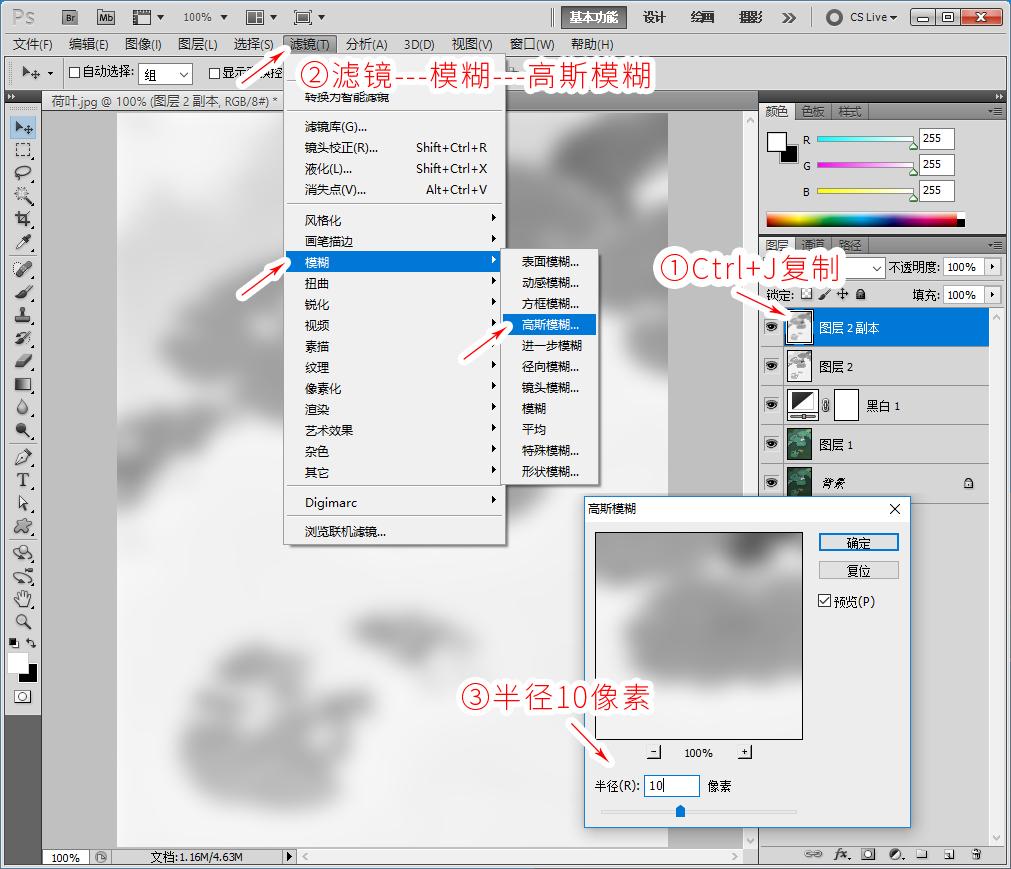Launch Mini Bridge from top bar
1011x869 pixels.
click(106, 17)
